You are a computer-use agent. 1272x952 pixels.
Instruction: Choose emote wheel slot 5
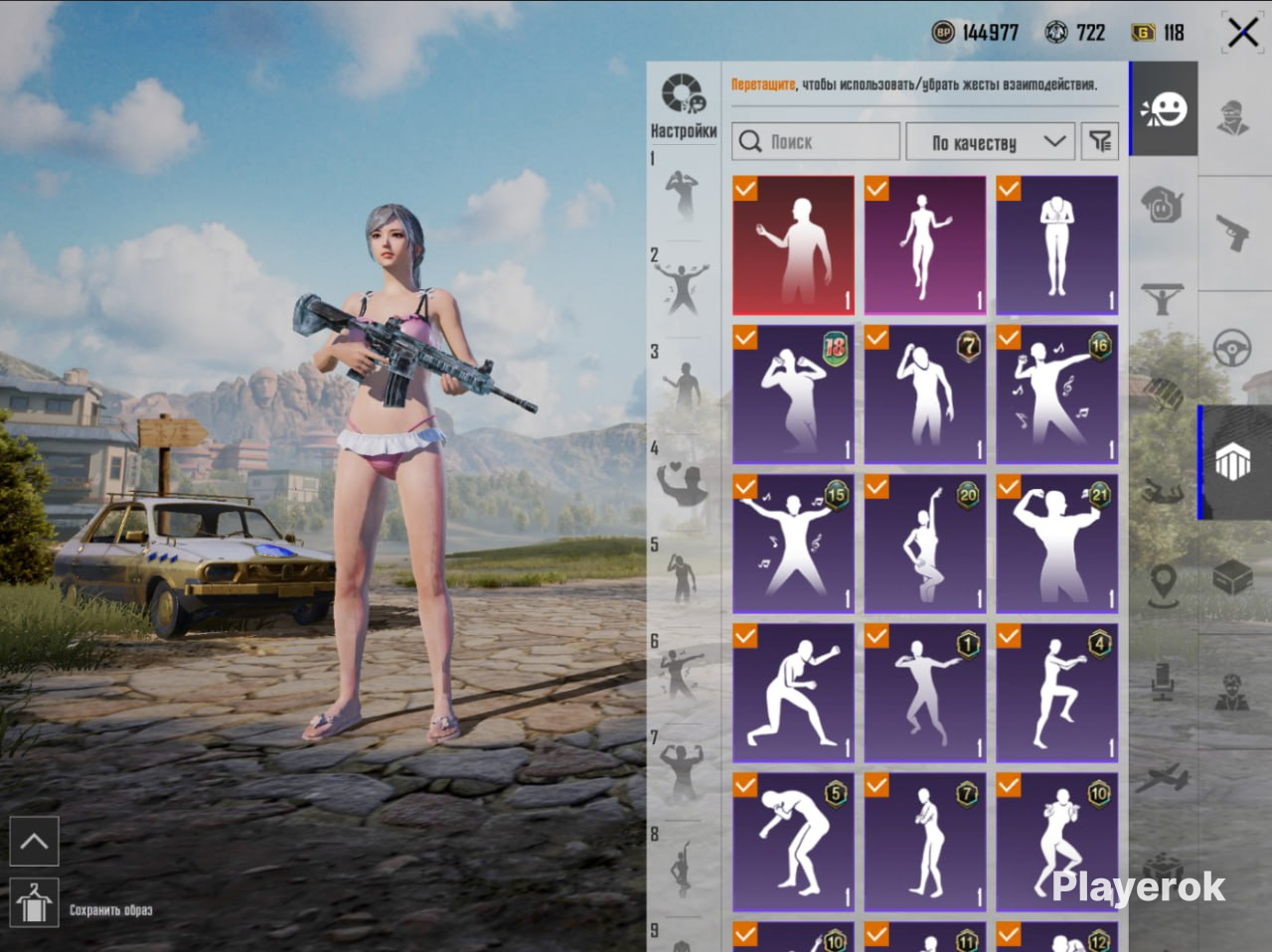(x=683, y=578)
